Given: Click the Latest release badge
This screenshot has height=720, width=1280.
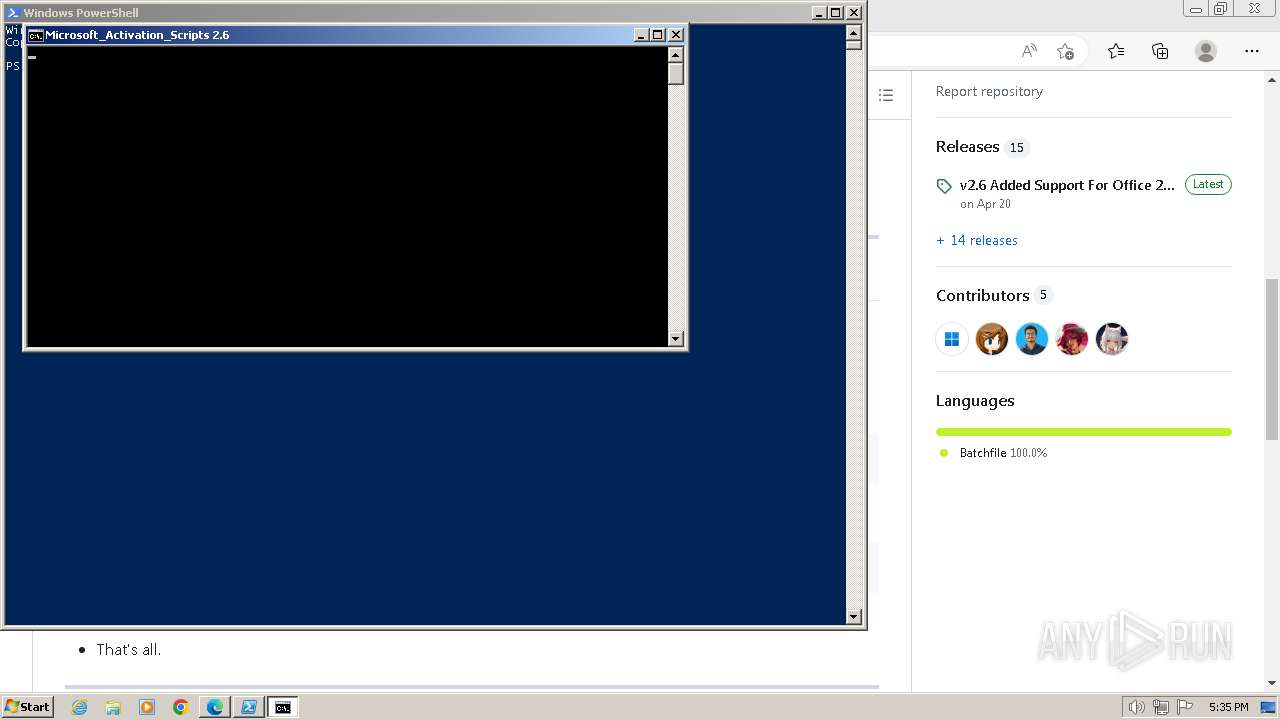Looking at the screenshot, I should (x=1208, y=184).
